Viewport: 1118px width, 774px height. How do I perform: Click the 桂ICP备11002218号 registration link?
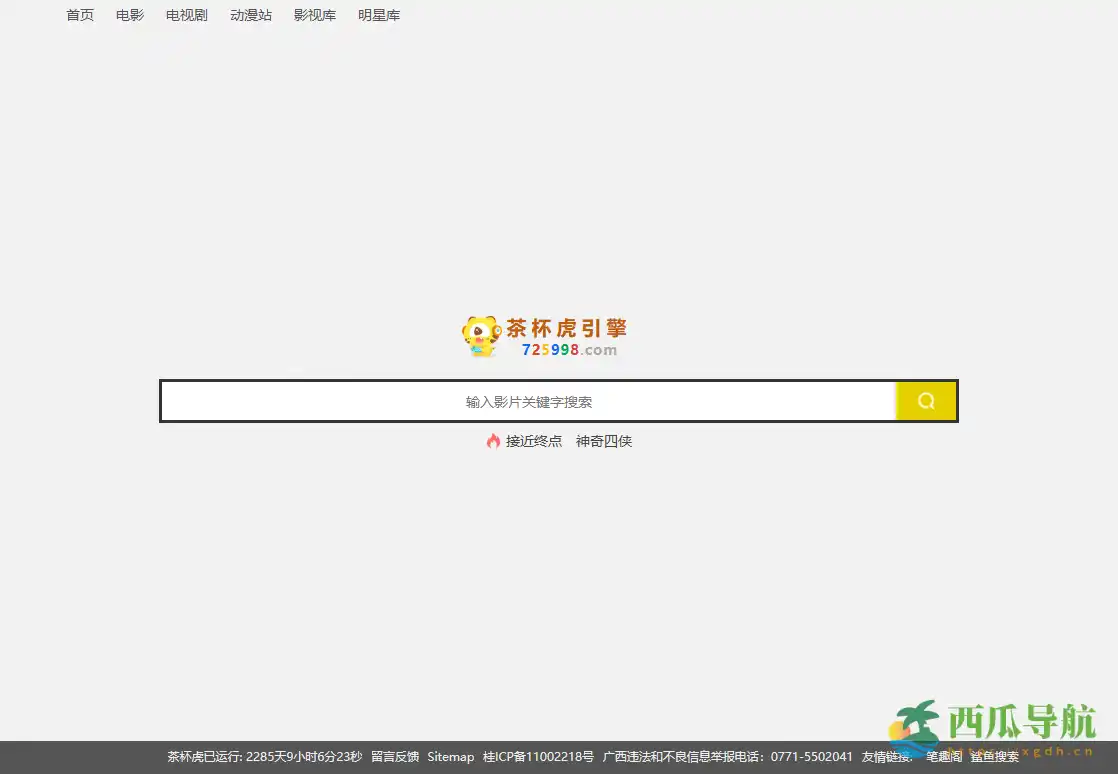[538, 757]
